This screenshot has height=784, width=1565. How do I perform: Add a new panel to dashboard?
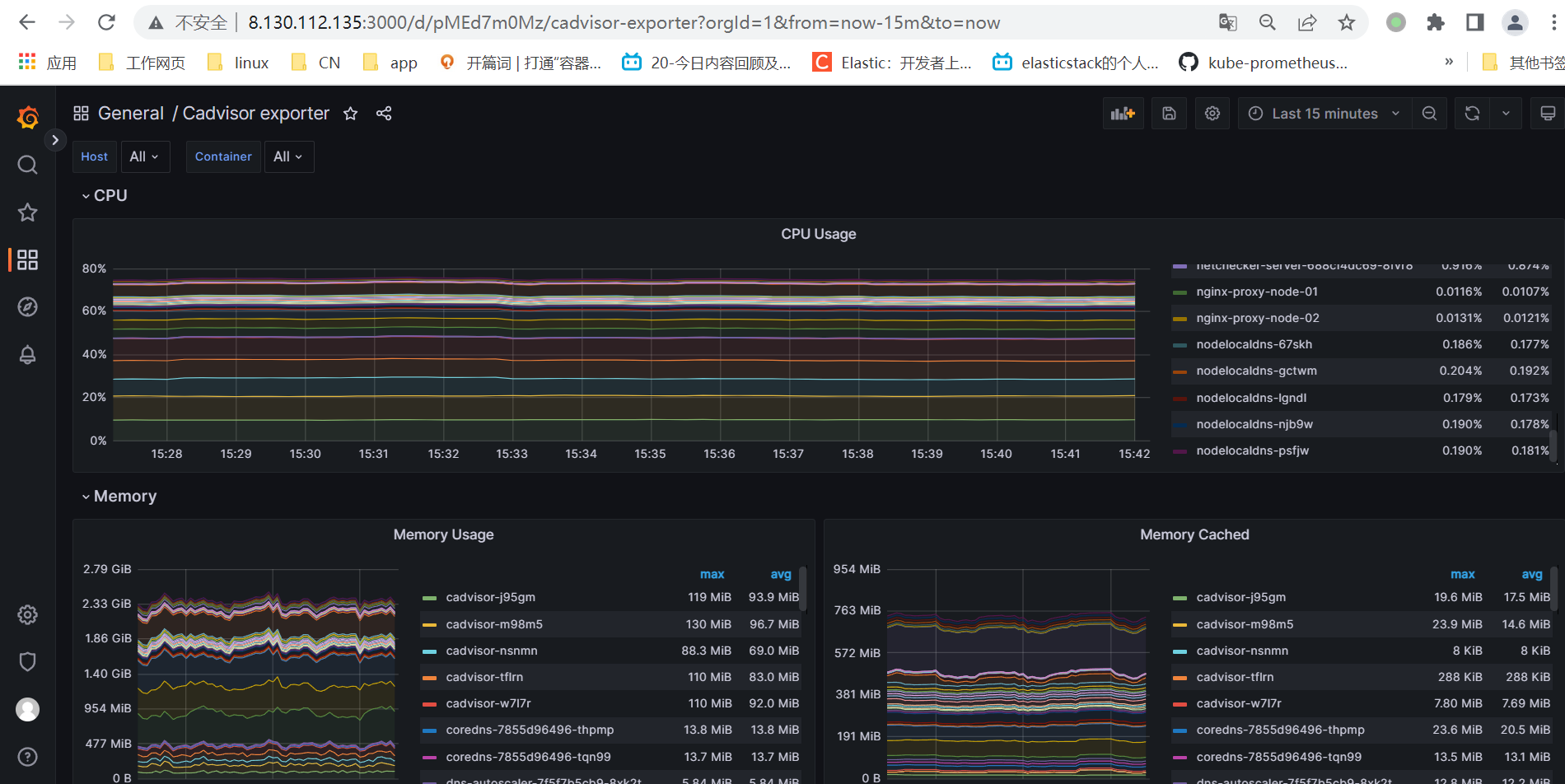tap(1124, 114)
